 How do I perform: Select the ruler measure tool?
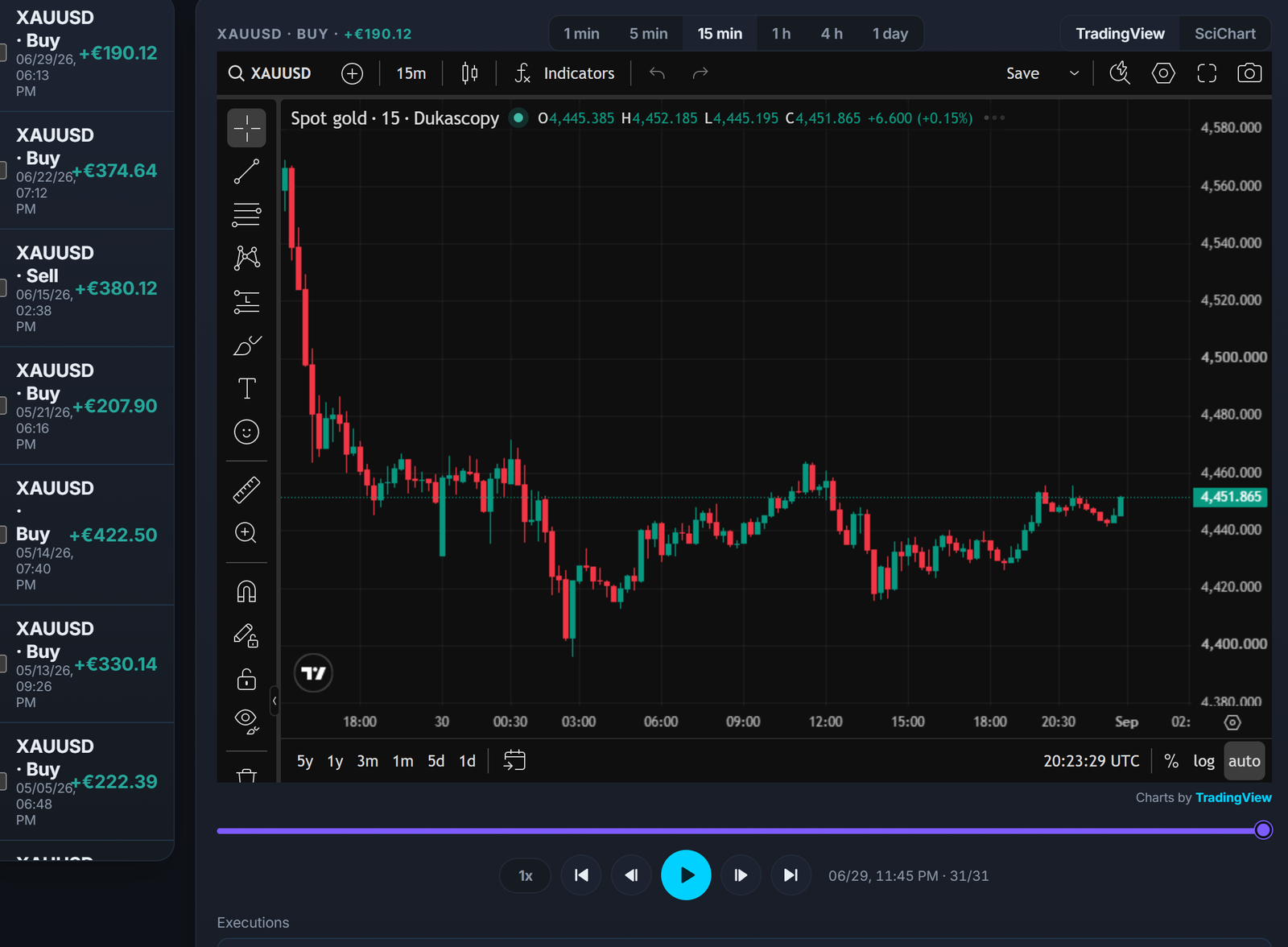point(246,490)
